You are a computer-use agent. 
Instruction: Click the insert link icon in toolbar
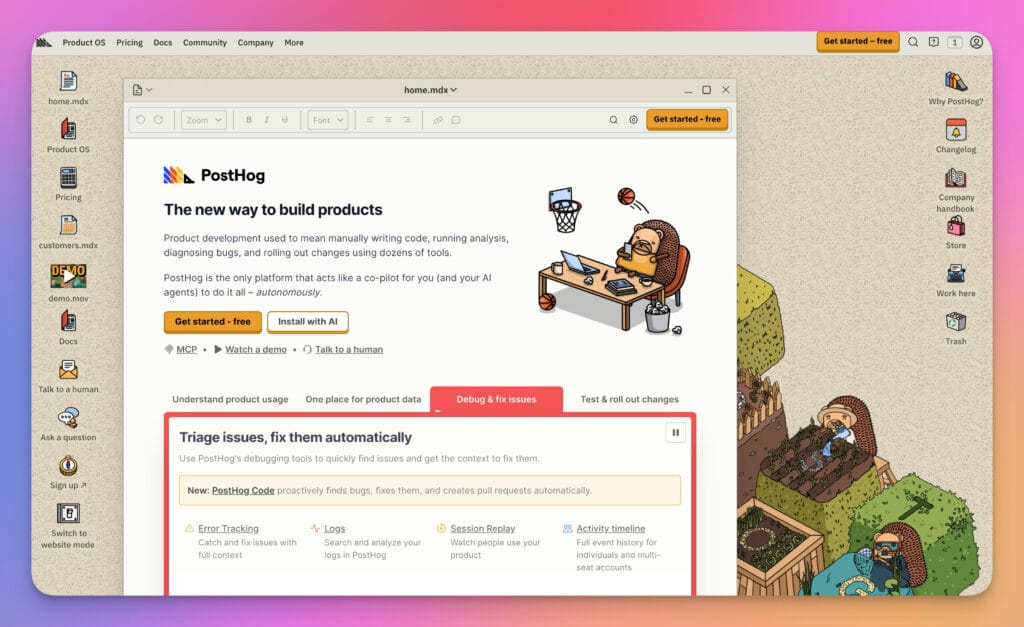[438, 120]
